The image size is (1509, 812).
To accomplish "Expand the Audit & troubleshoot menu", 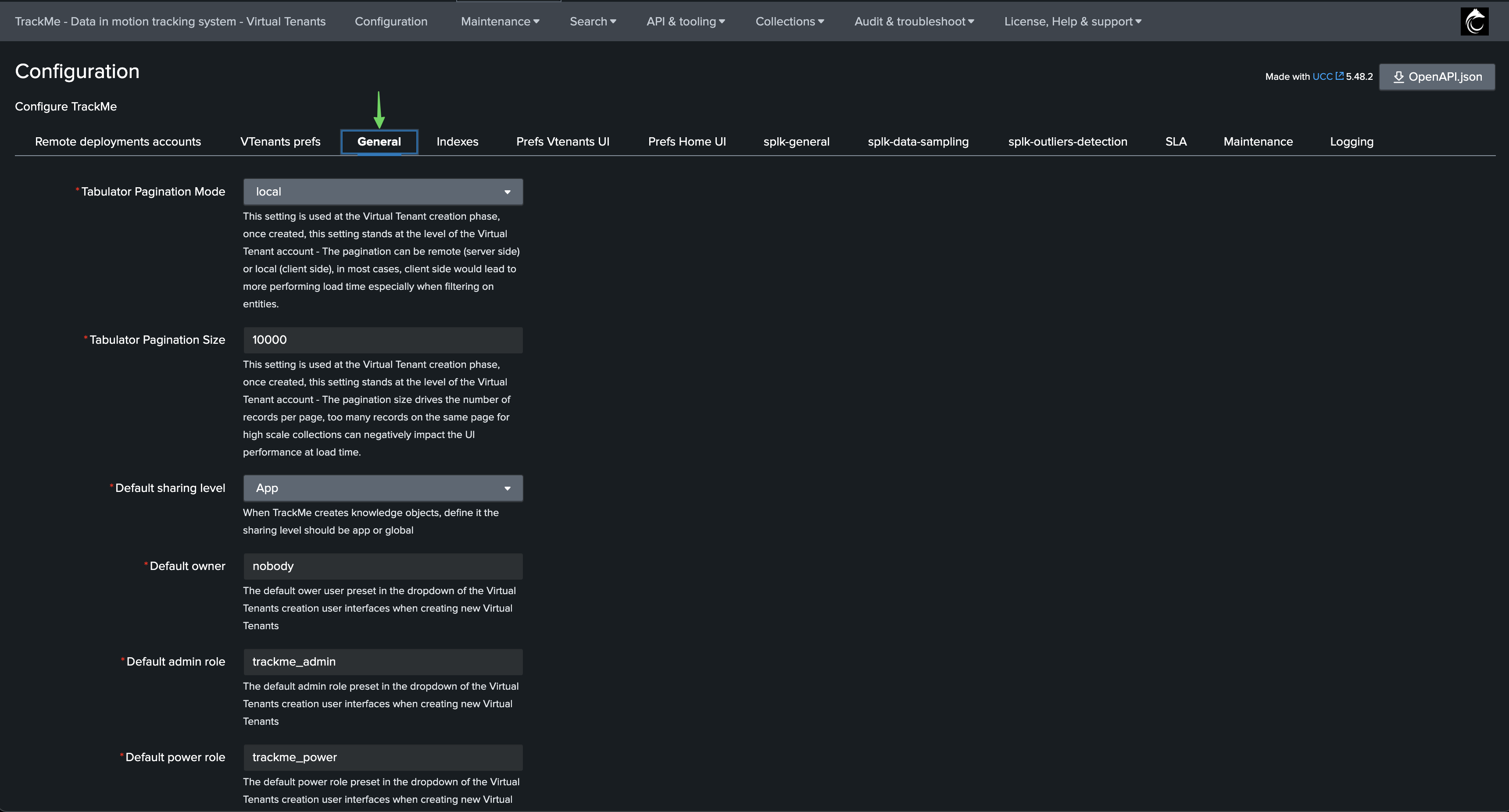I will point(914,21).
